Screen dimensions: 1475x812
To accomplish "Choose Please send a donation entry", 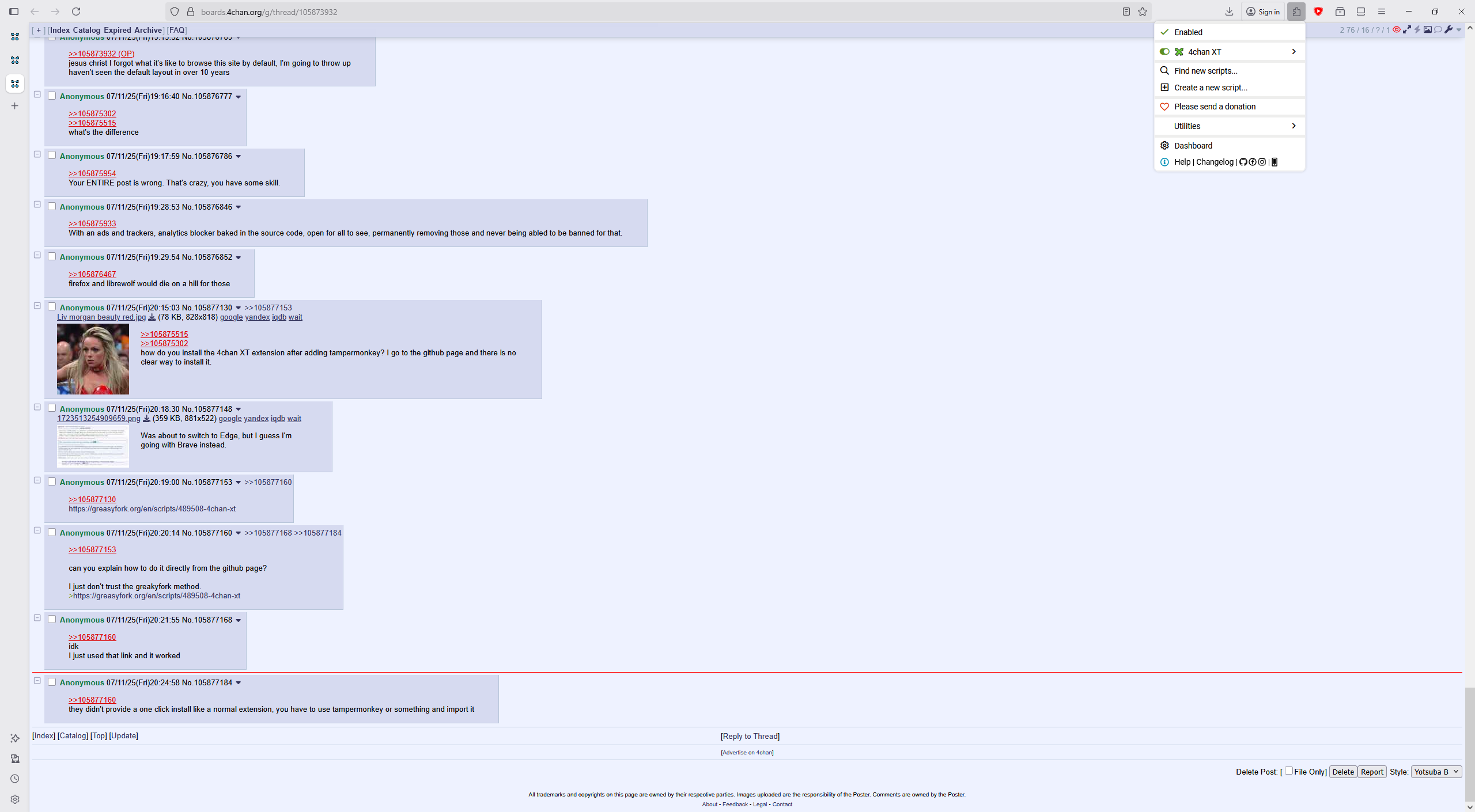I will tap(1230, 107).
